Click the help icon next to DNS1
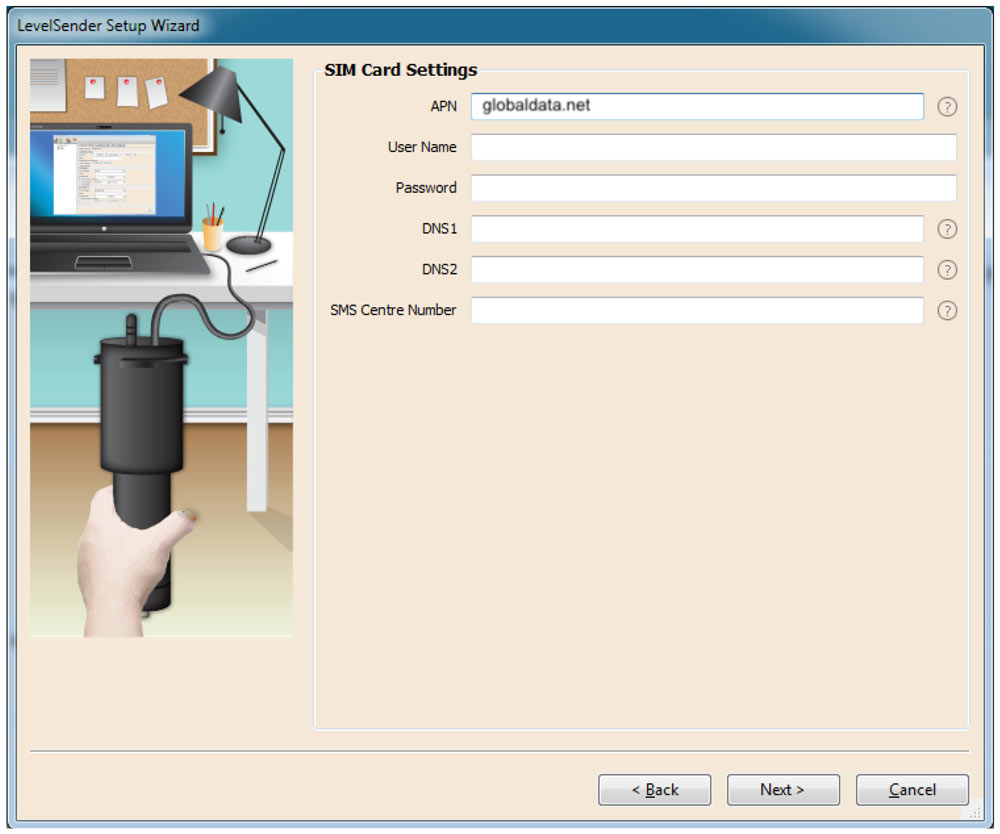The height and width of the screenshot is (834, 1000). [947, 229]
